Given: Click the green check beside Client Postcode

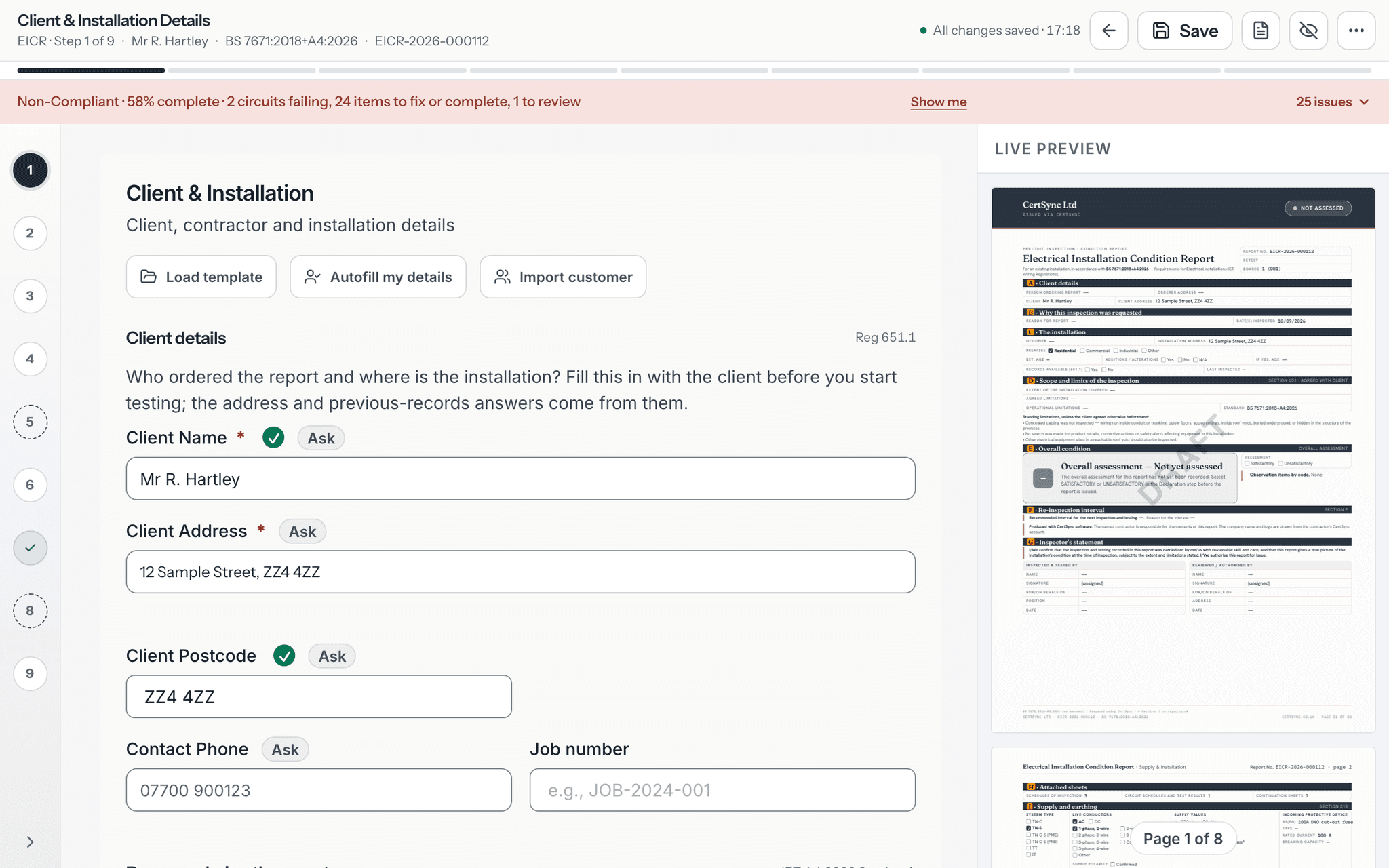Looking at the screenshot, I should 284,656.
